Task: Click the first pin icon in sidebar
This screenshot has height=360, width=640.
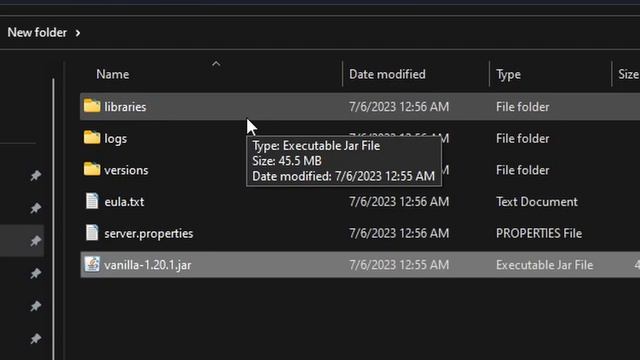Action: [36, 176]
